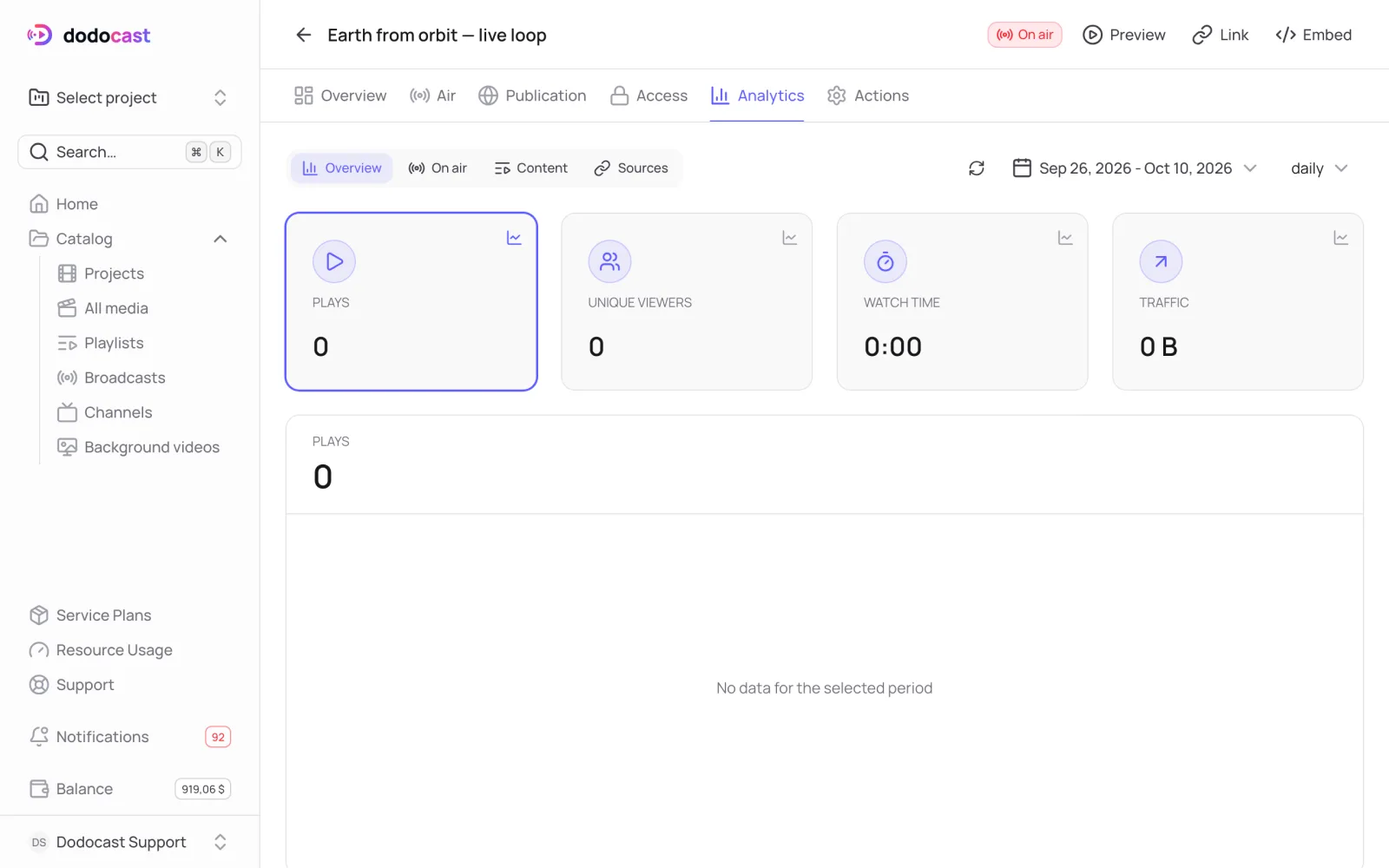Screen dimensions: 1389x868
Task: Click the 919,06 $ balance amount
Action: coord(203,789)
